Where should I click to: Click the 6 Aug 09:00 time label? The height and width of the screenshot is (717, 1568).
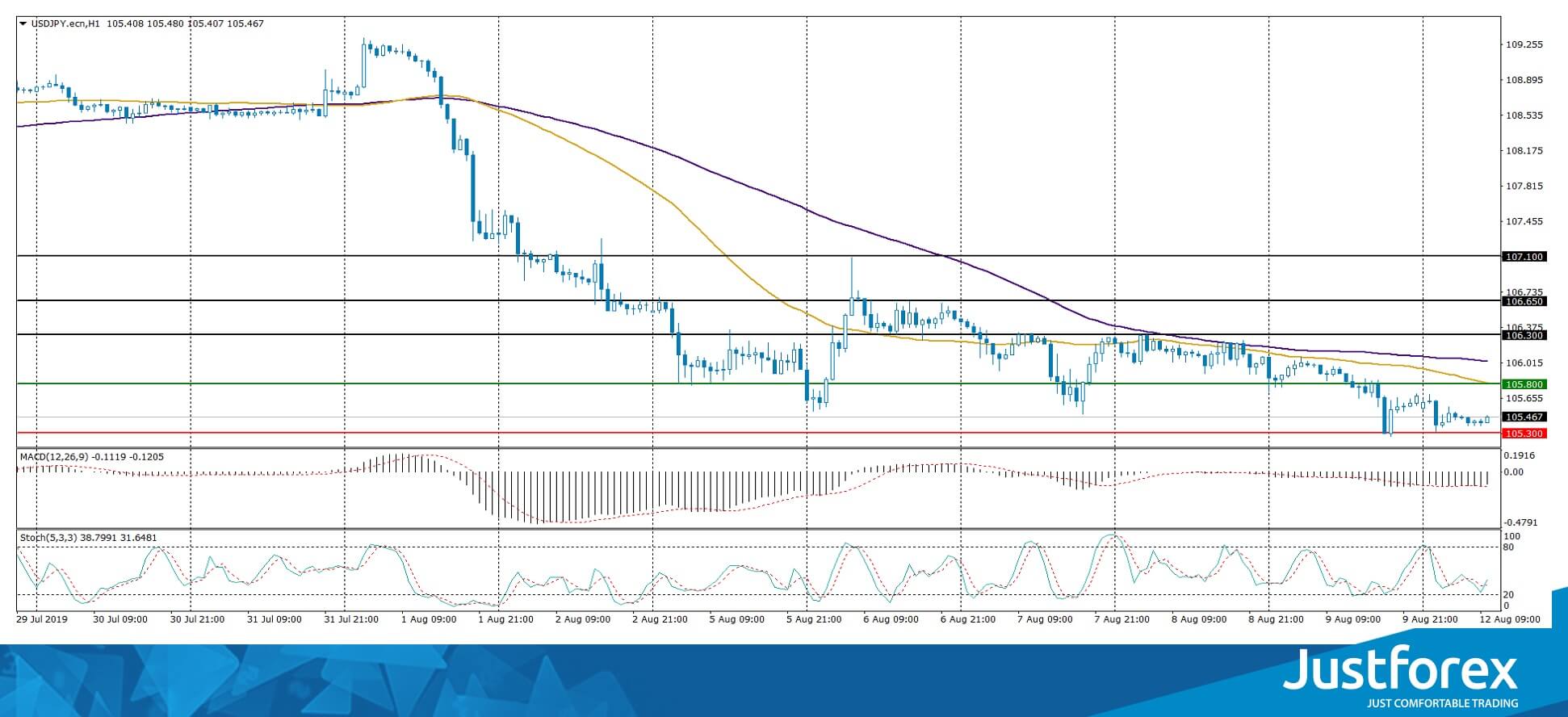click(x=891, y=619)
